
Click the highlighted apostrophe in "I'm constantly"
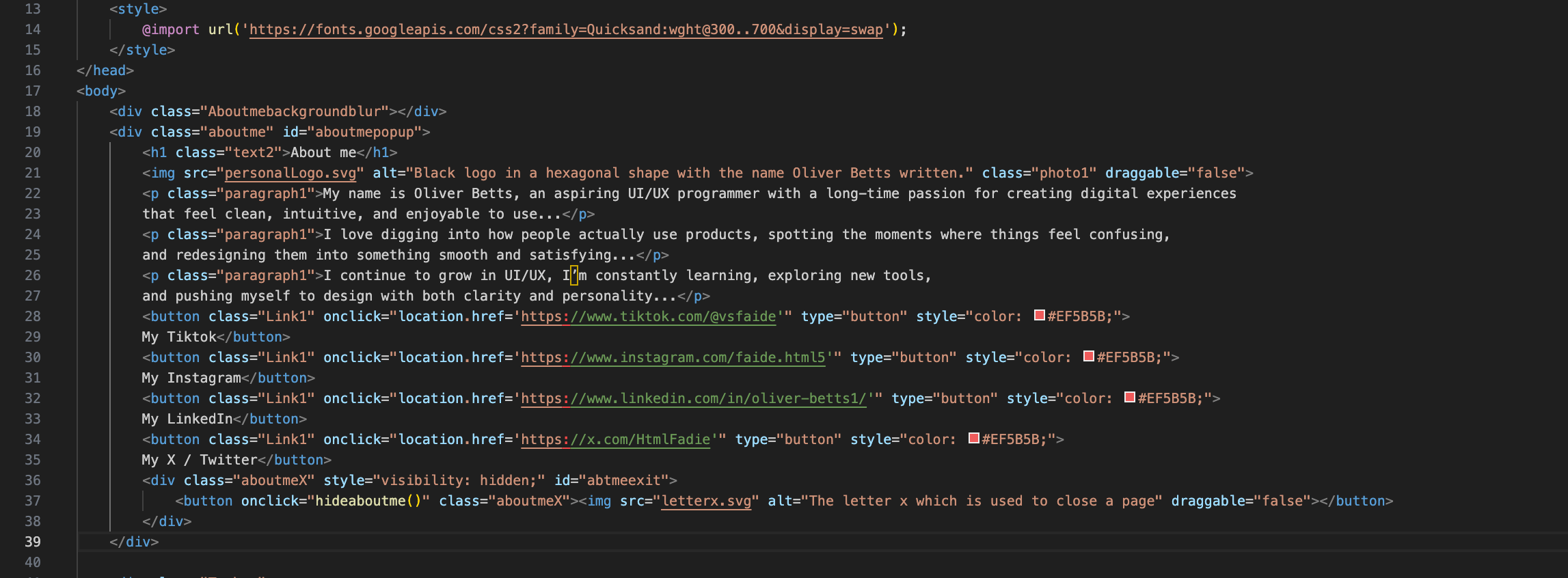574,275
